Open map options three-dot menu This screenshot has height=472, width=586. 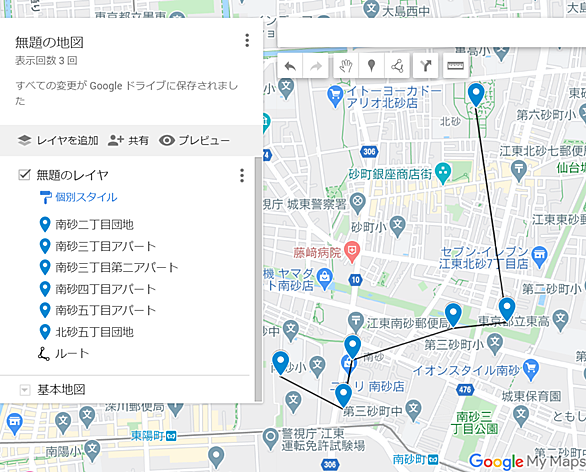tap(247, 40)
